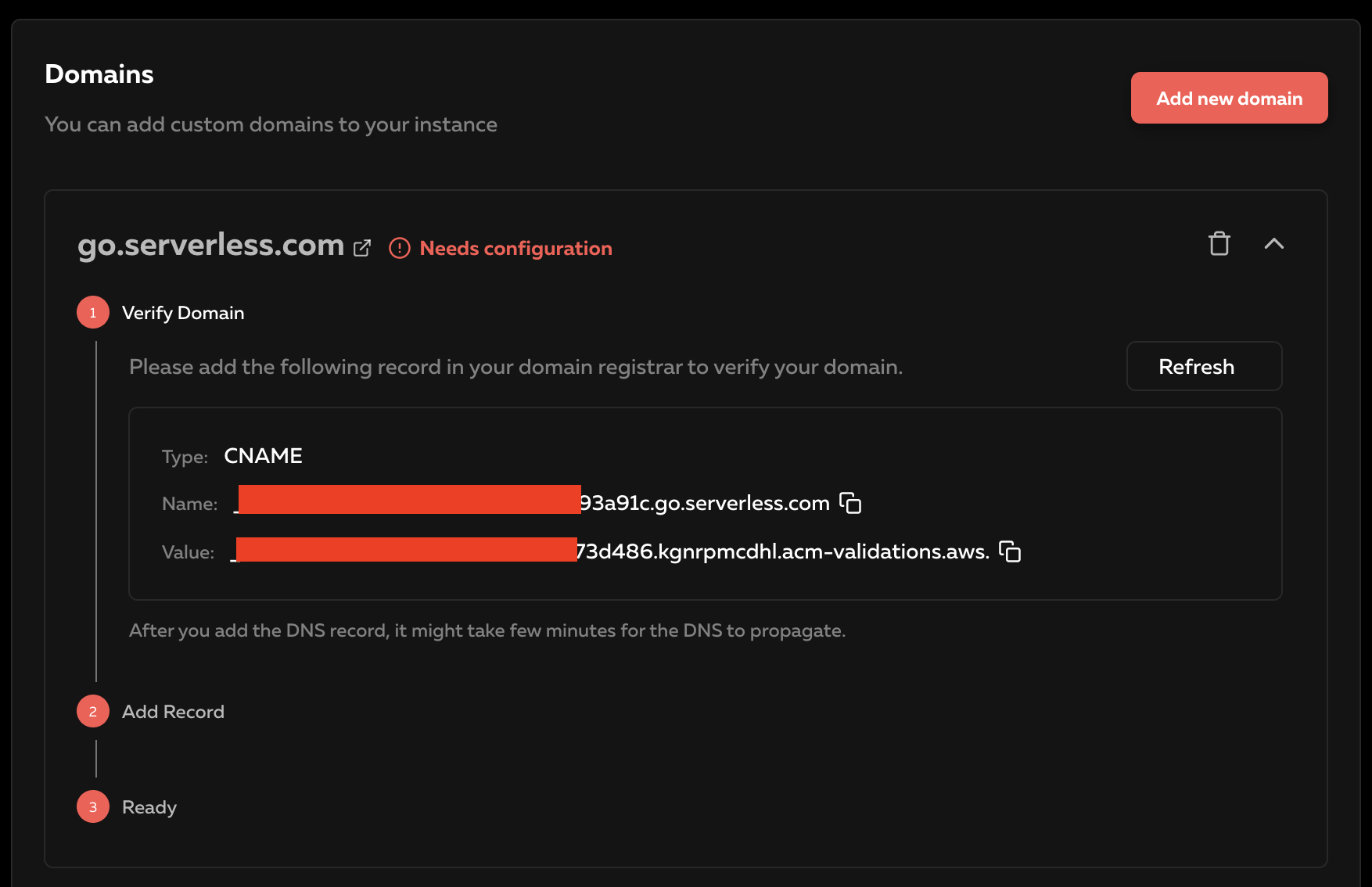Click the Needs configuration status label
The height and width of the screenshot is (887, 1372).
[x=515, y=248]
